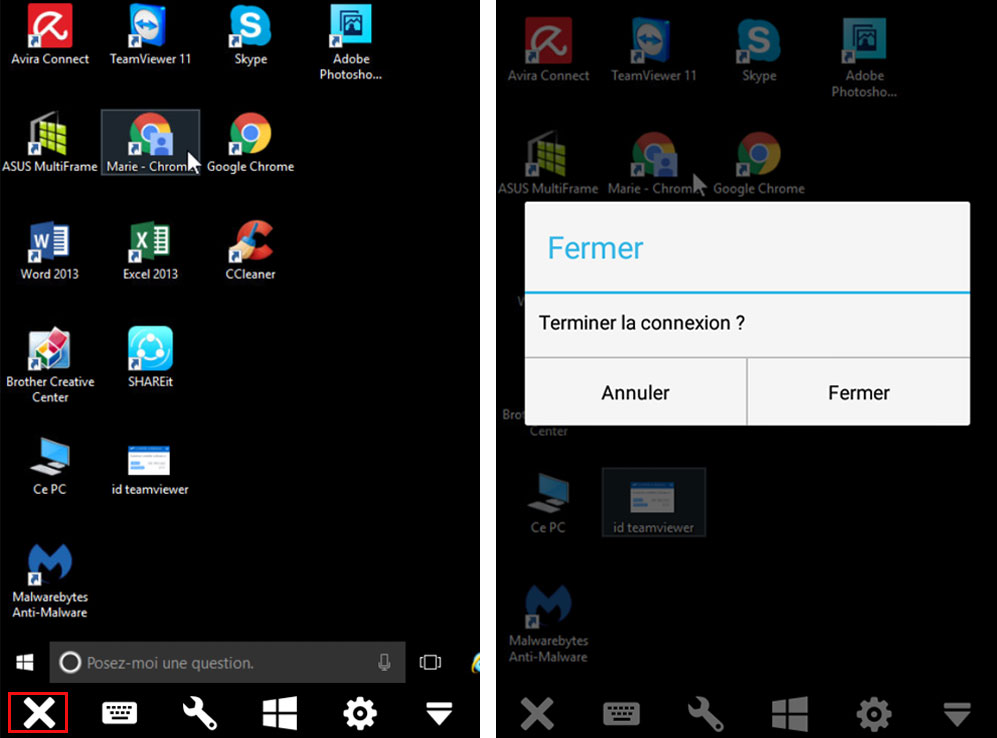Image resolution: width=997 pixels, height=738 pixels.
Task: Click Annuler in the Fermer dialog
Action: pos(636,392)
